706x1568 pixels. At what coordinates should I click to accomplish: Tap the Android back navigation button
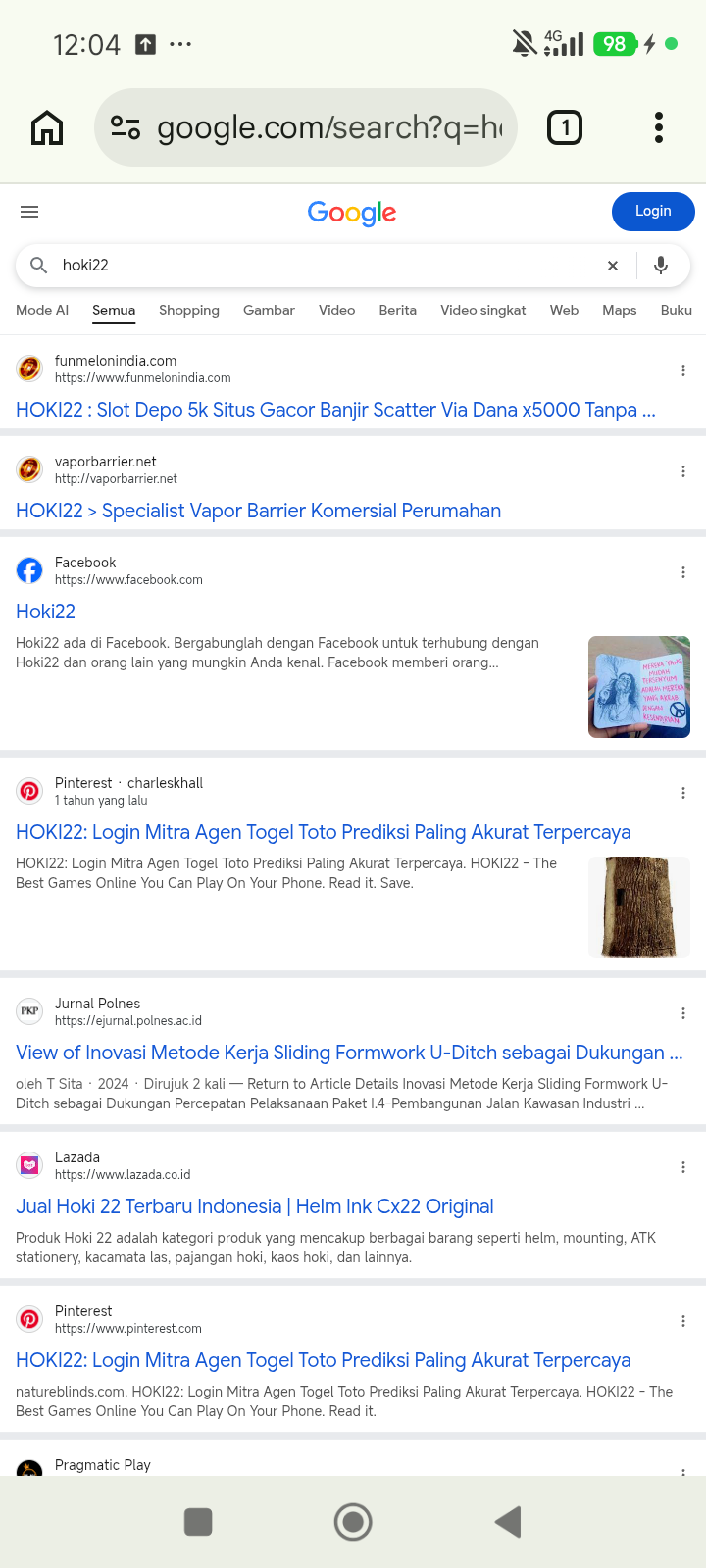coord(508,1522)
